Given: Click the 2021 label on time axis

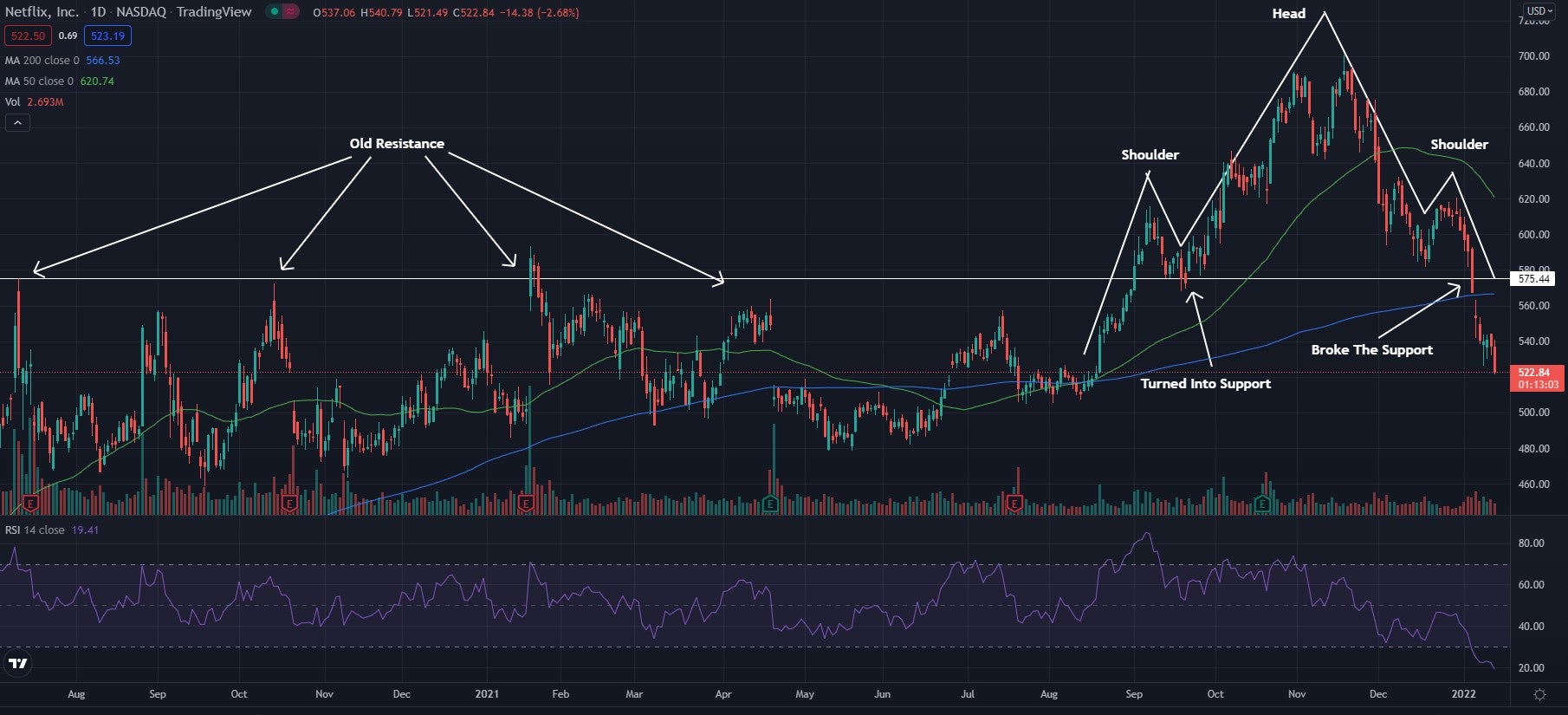Looking at the screenshot, I should [x=487, y=694].
